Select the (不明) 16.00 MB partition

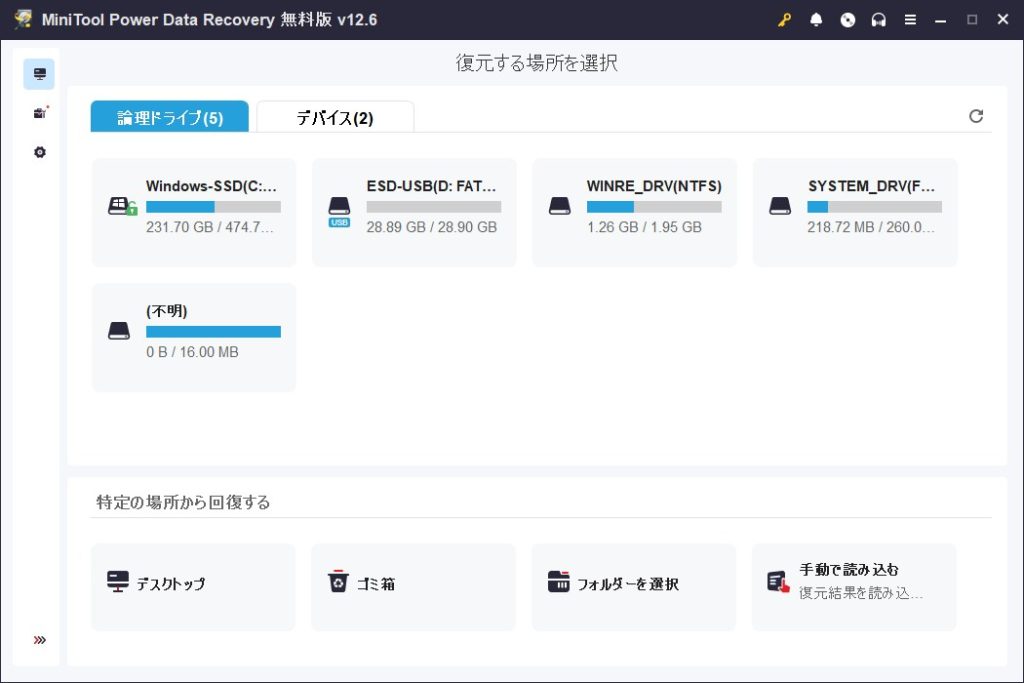194,337
